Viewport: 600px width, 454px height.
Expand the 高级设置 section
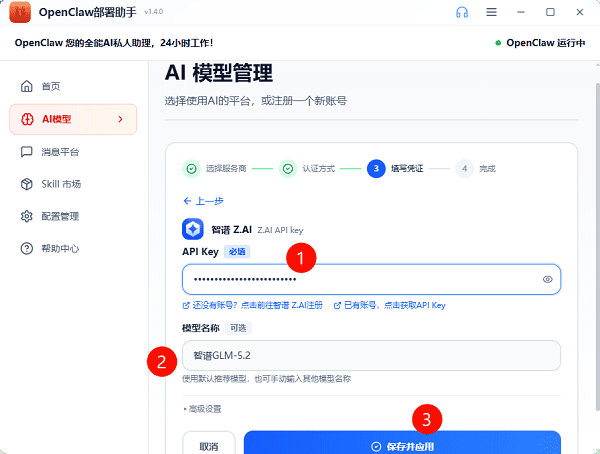pyautogui.click(x=202, y=409)
